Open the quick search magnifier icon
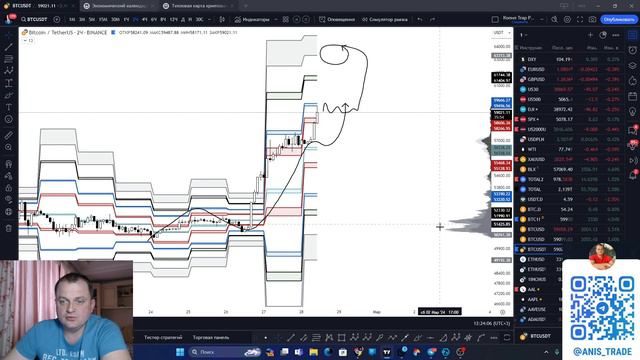 (x=554, y=19)
